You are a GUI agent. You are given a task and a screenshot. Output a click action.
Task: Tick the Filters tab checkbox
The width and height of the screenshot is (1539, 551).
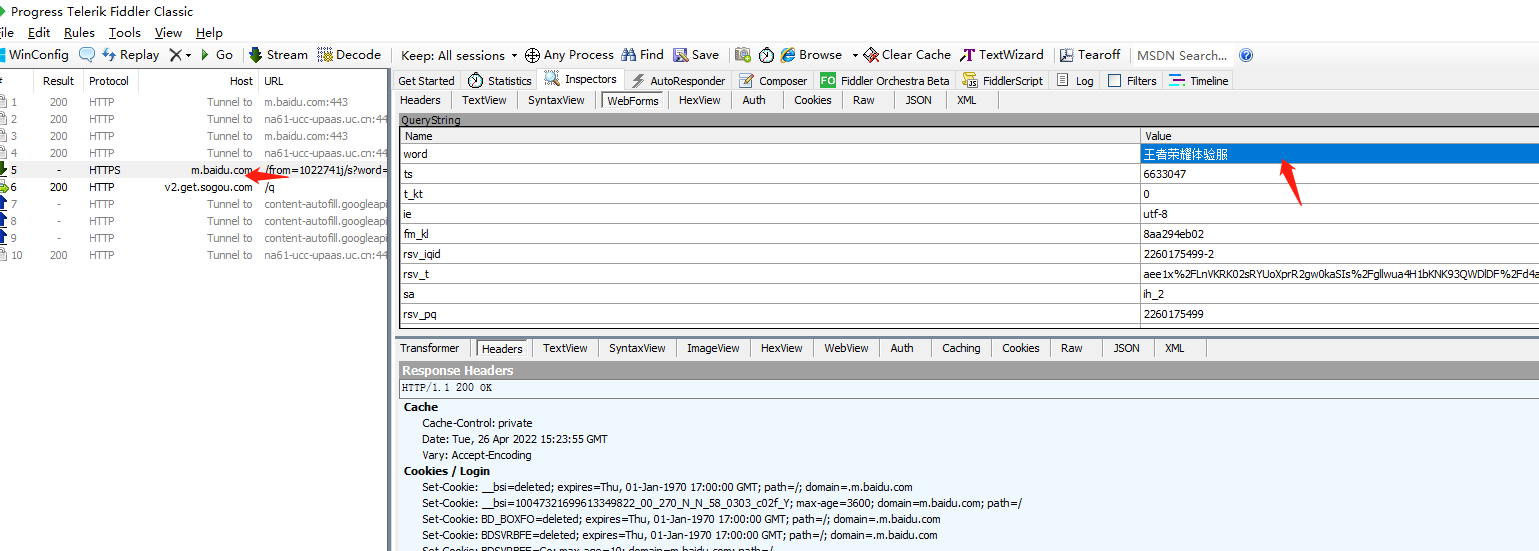1115,81
